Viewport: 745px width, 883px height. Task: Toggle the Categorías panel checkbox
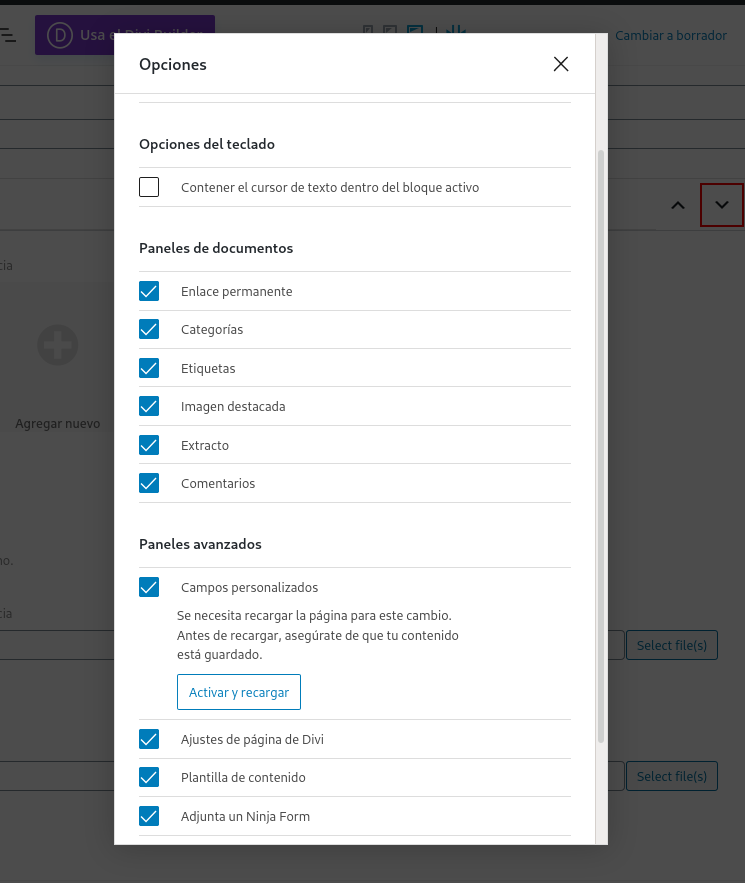tap(149, 329)
